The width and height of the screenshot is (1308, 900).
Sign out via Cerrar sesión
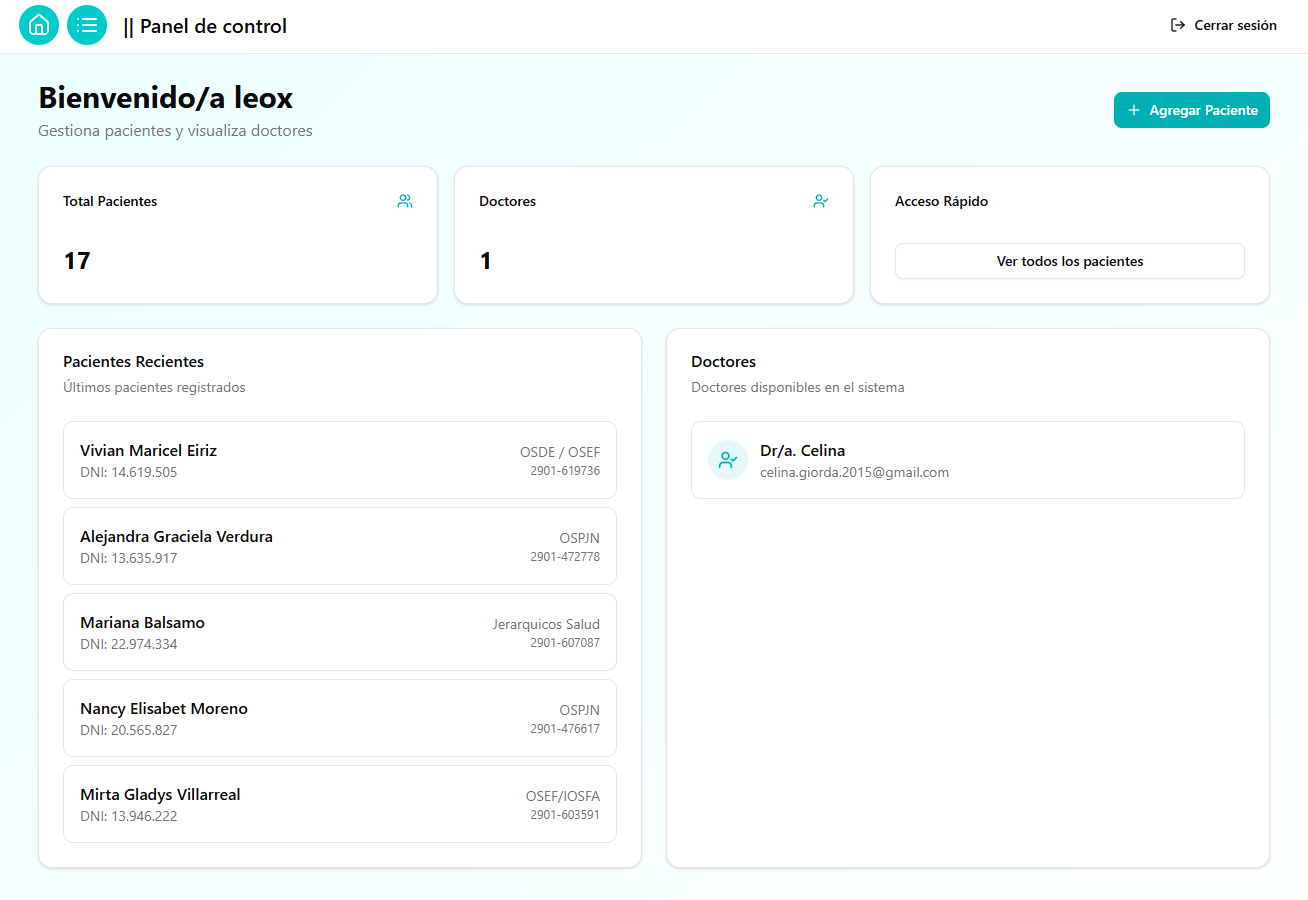pyautogui.click(x=1234, y=25)
